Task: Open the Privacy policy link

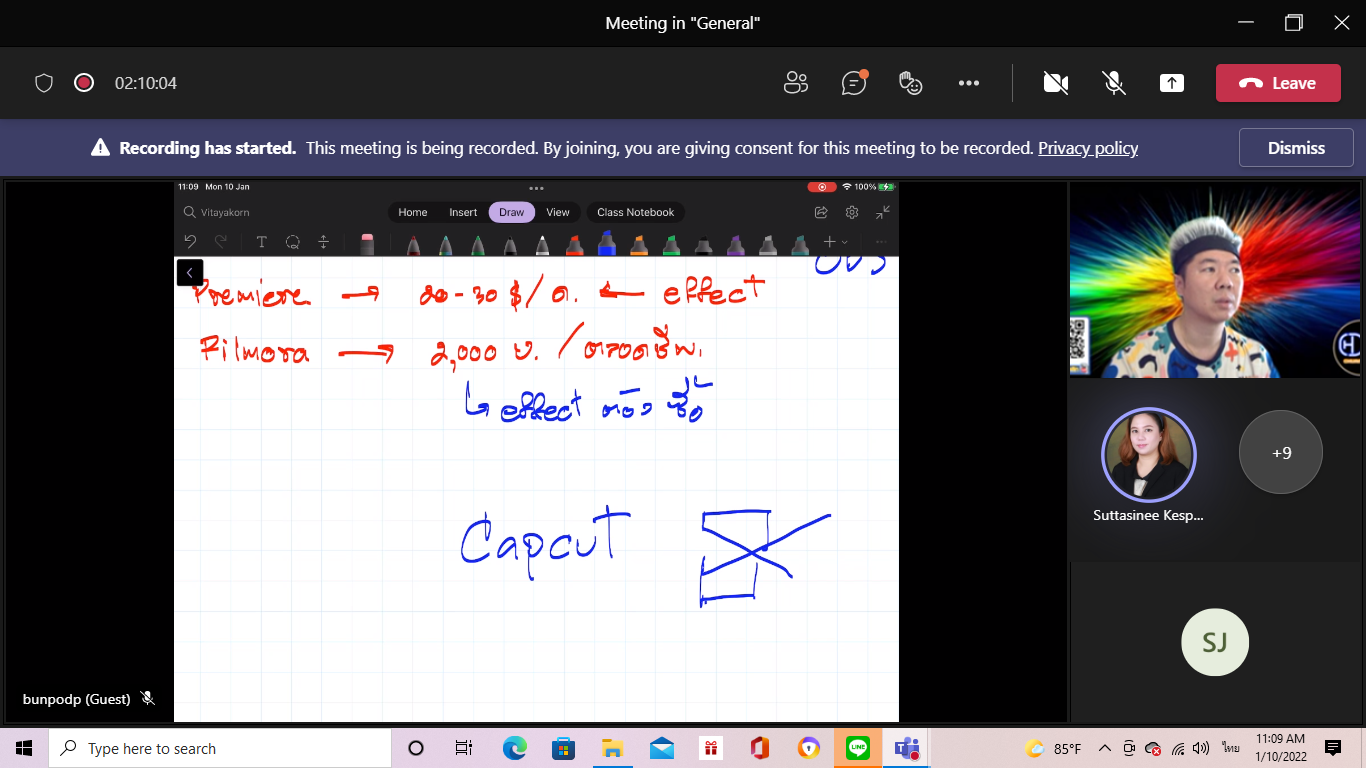Action: pyautogui.click(x=1088, y=148)
